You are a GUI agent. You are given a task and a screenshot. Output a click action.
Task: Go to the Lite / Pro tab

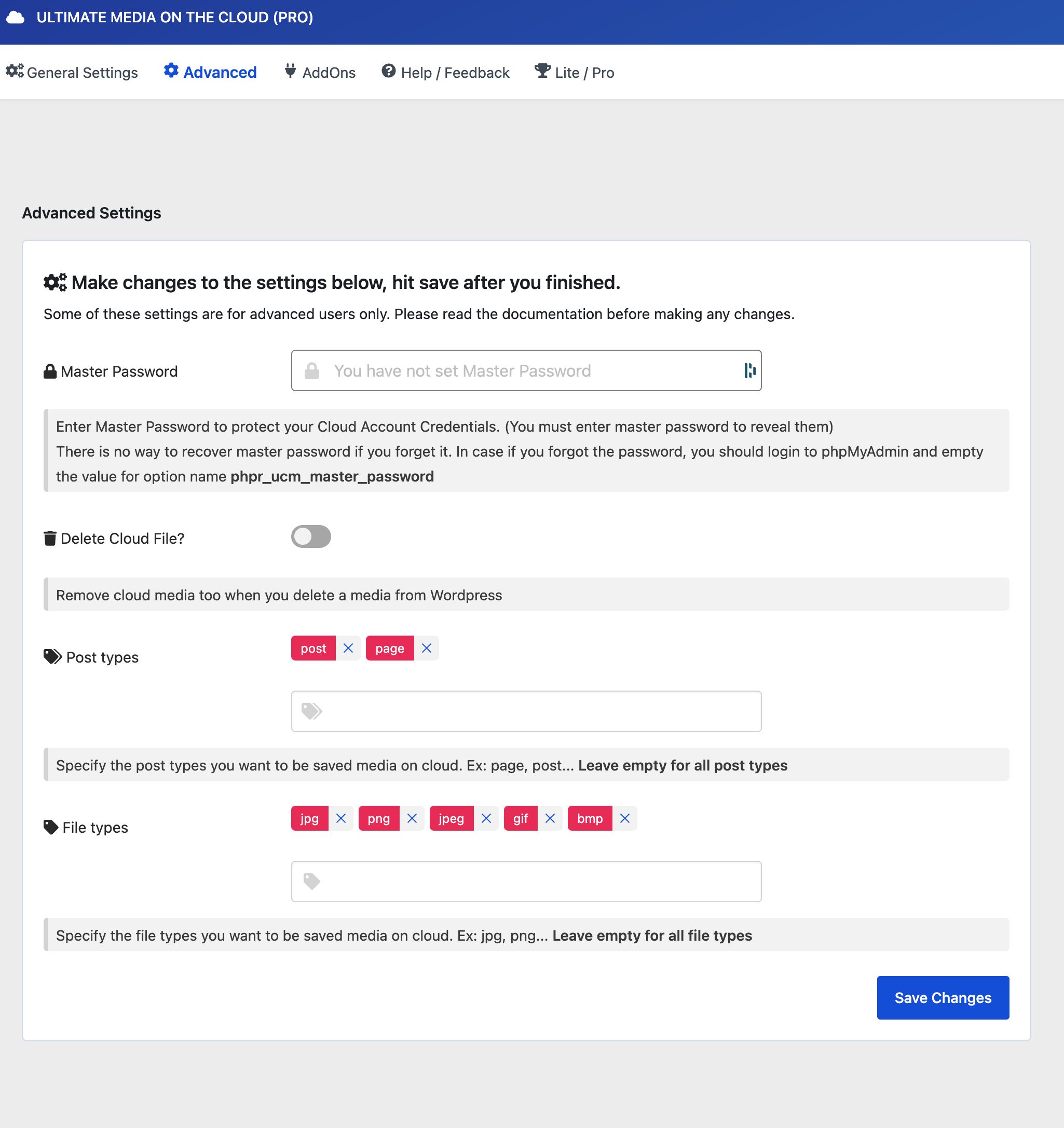574,73
